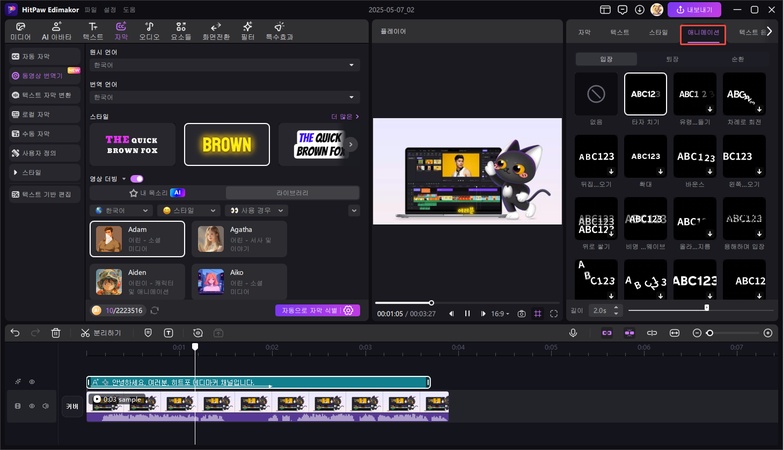The width and height of the screenshot is (783, 450).
Task: Click the download icon in title bar
Action: coord(640,9)
